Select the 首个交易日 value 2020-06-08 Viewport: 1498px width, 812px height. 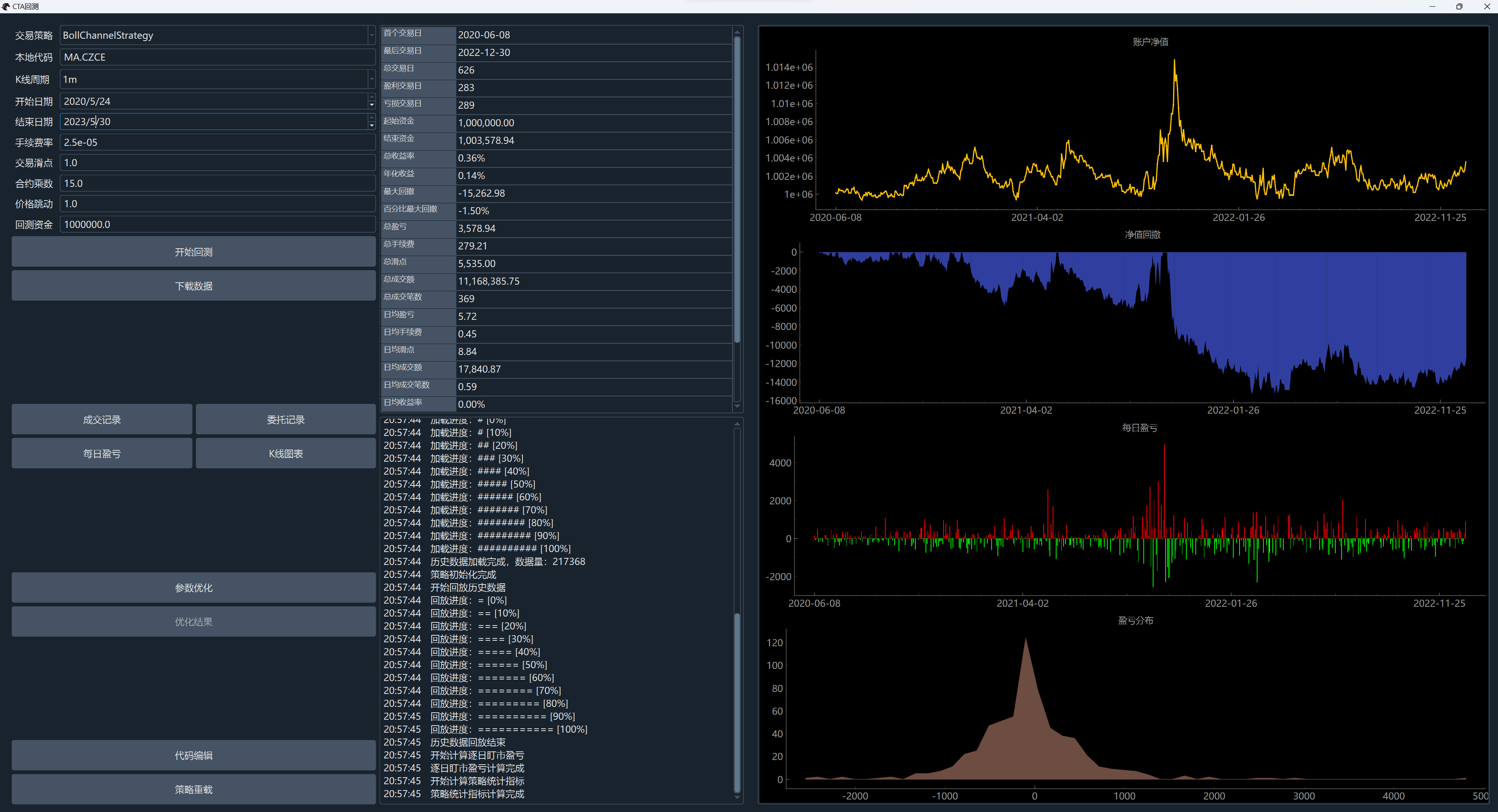click(x=484, y=35)
